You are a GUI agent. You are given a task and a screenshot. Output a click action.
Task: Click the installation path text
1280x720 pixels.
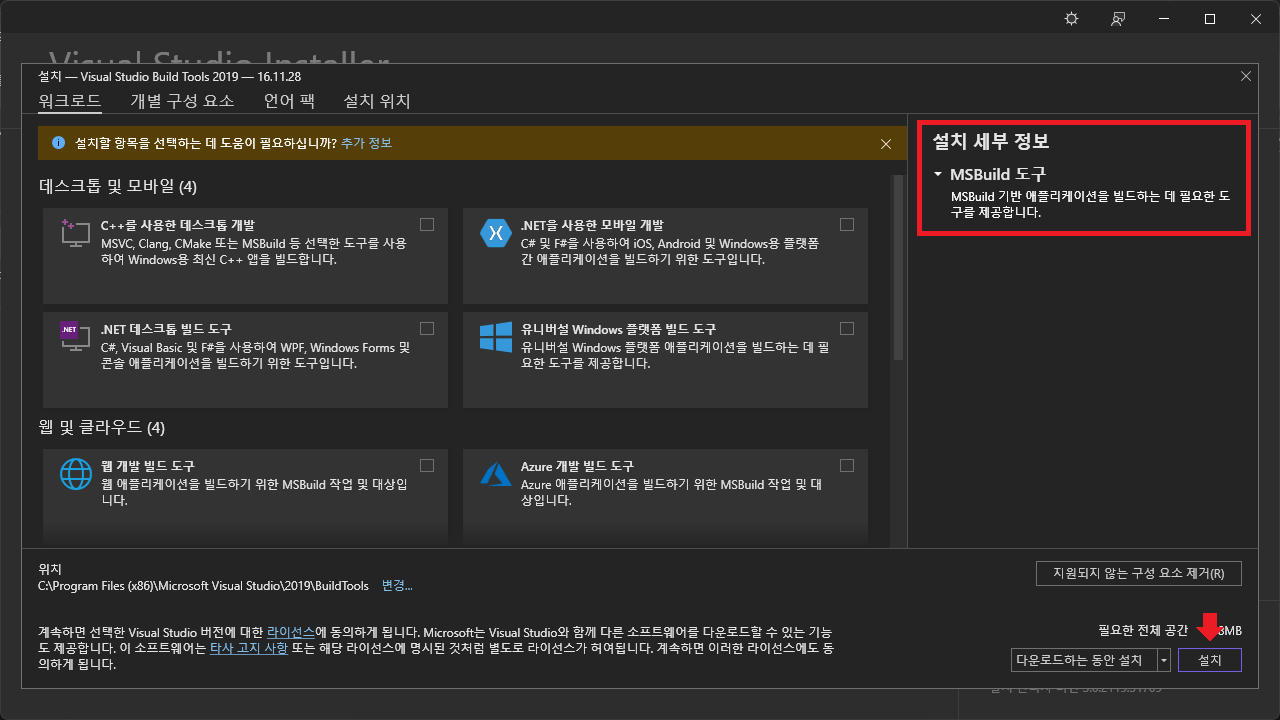pos(203,585)
